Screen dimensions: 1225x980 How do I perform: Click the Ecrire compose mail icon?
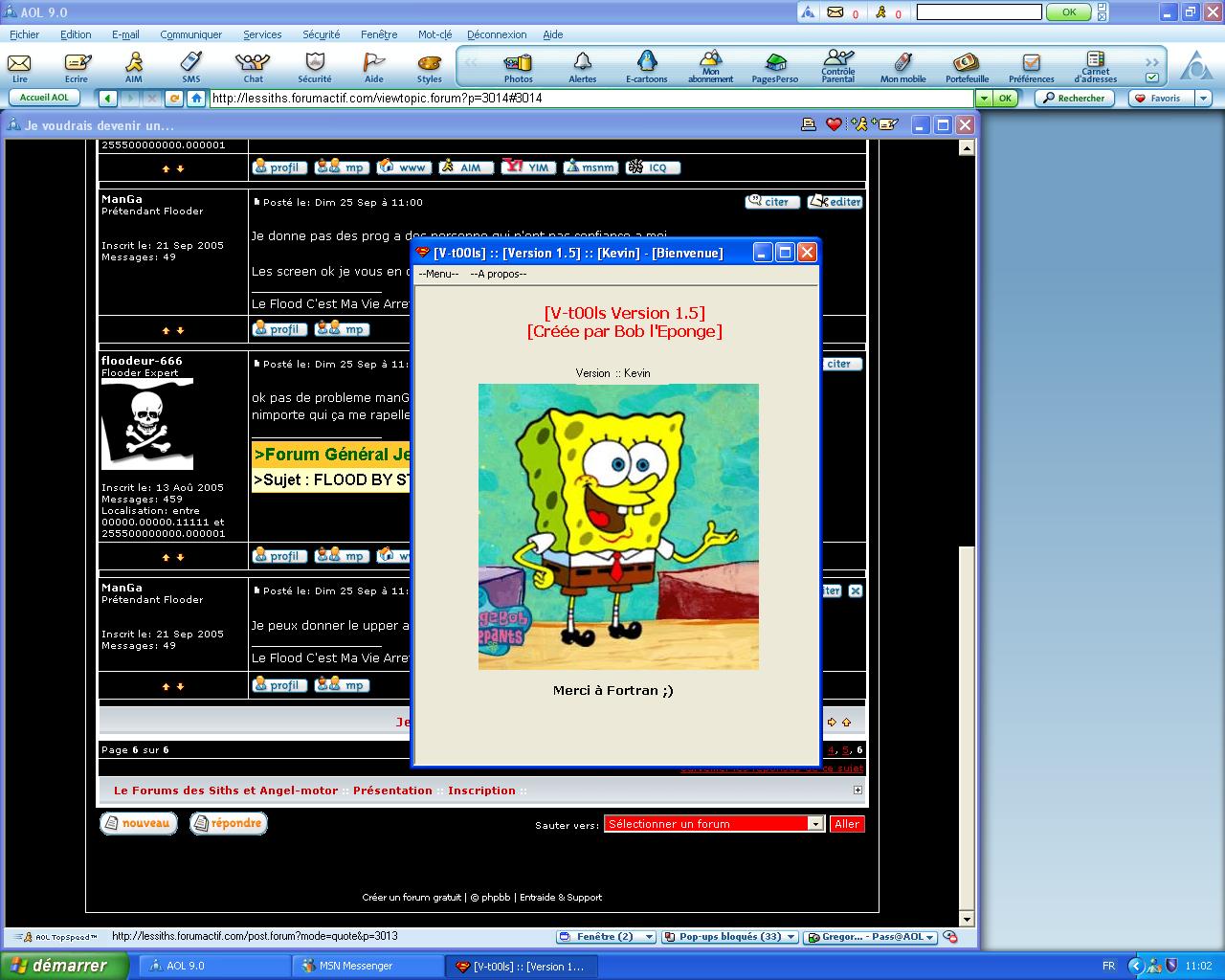pyautogui.click(x=77, y=67)
